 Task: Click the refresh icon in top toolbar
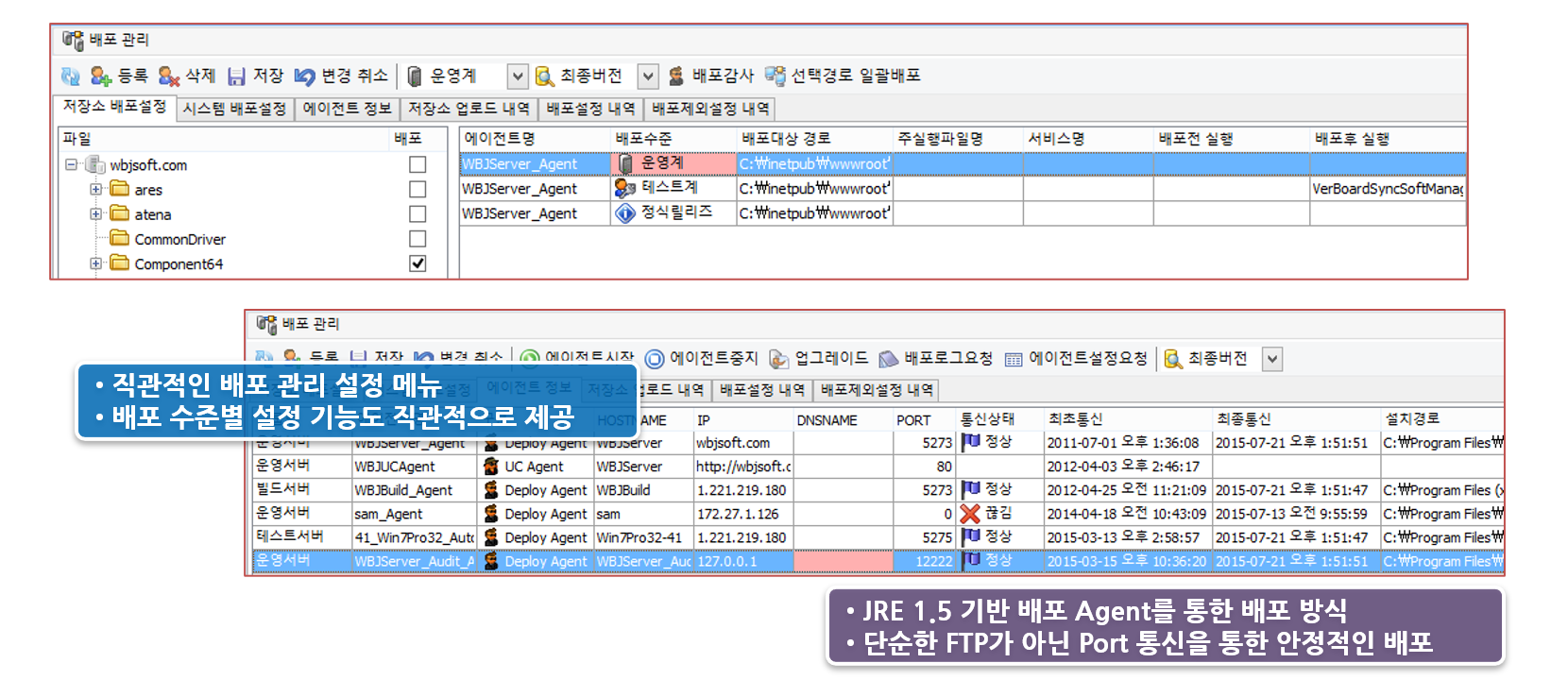[71, 76]
